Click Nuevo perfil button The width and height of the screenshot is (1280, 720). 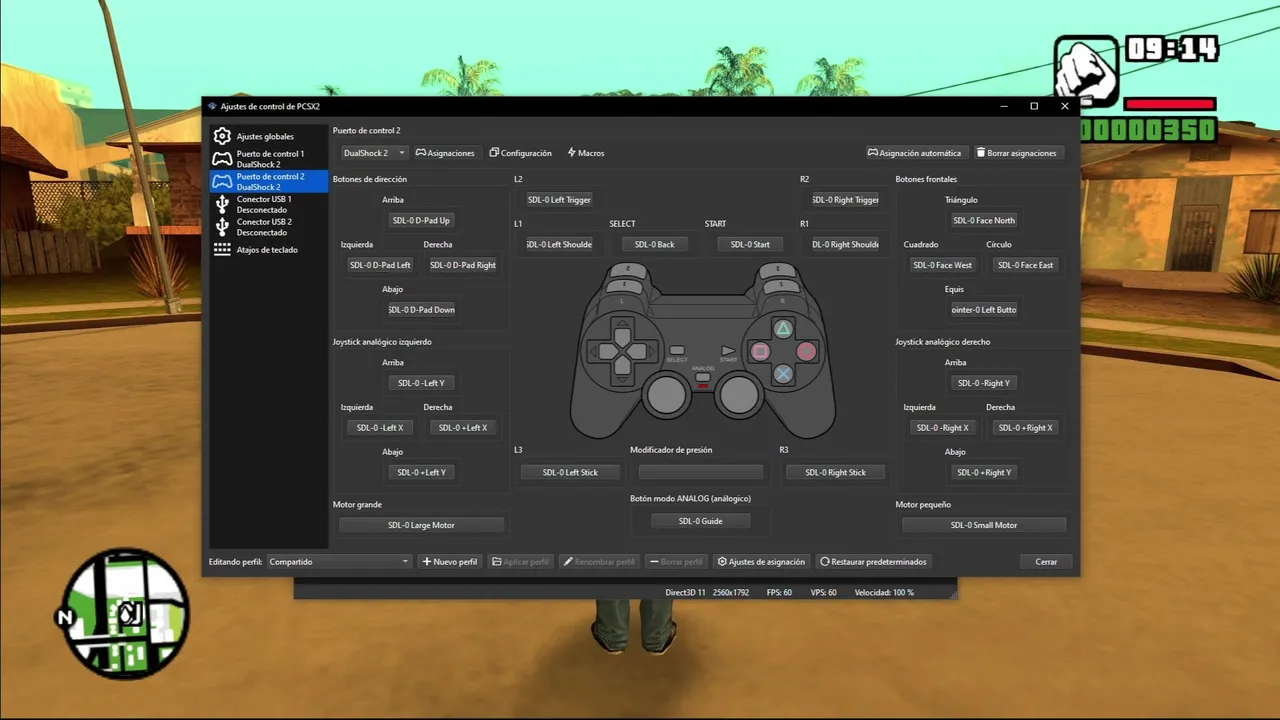click(x=450, y=562)
